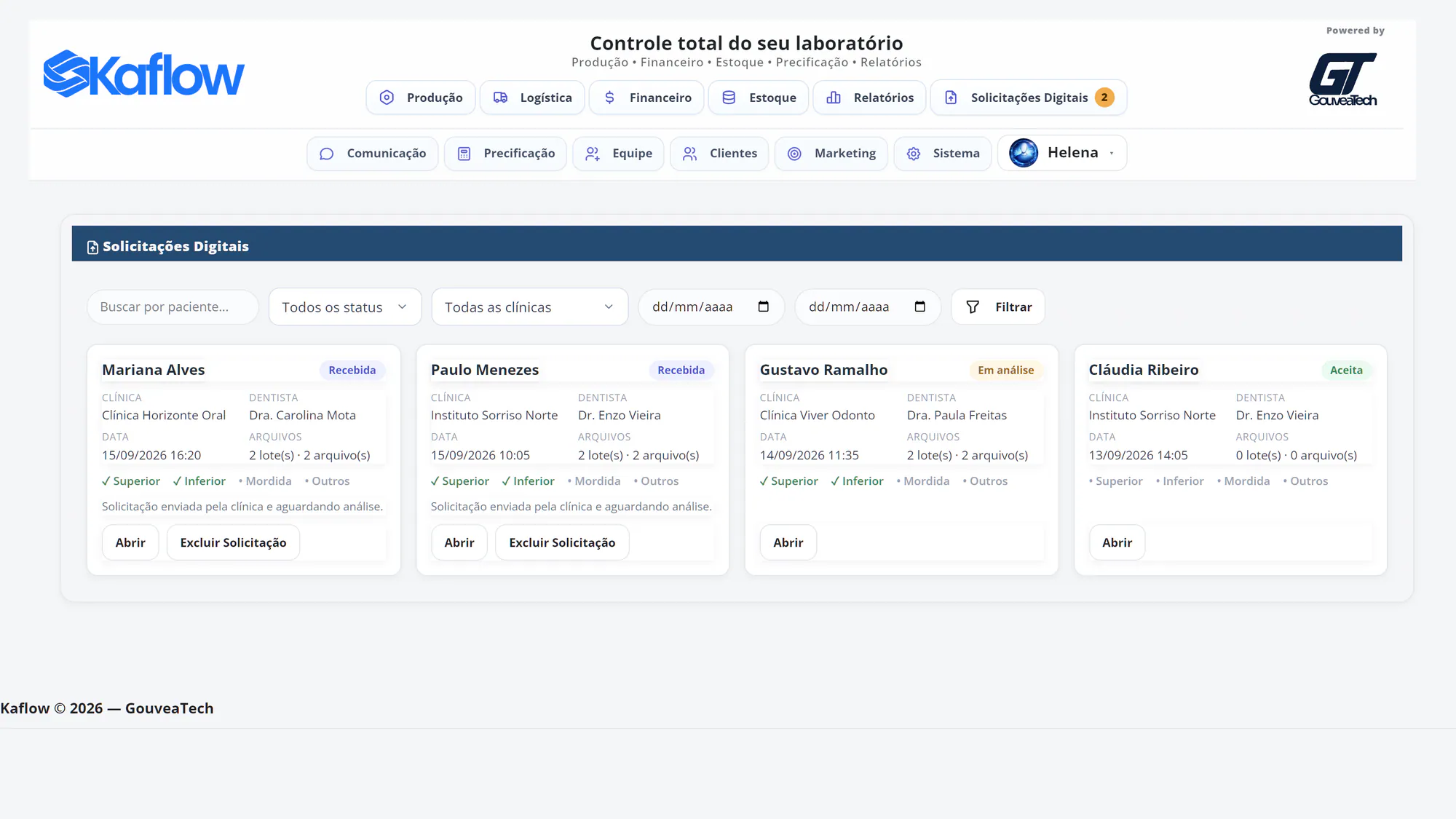Viewport: 1456px width, 819px height.
Task: Open Mariana Alves's request with Abrir
Action: click(x=130, y=542)
